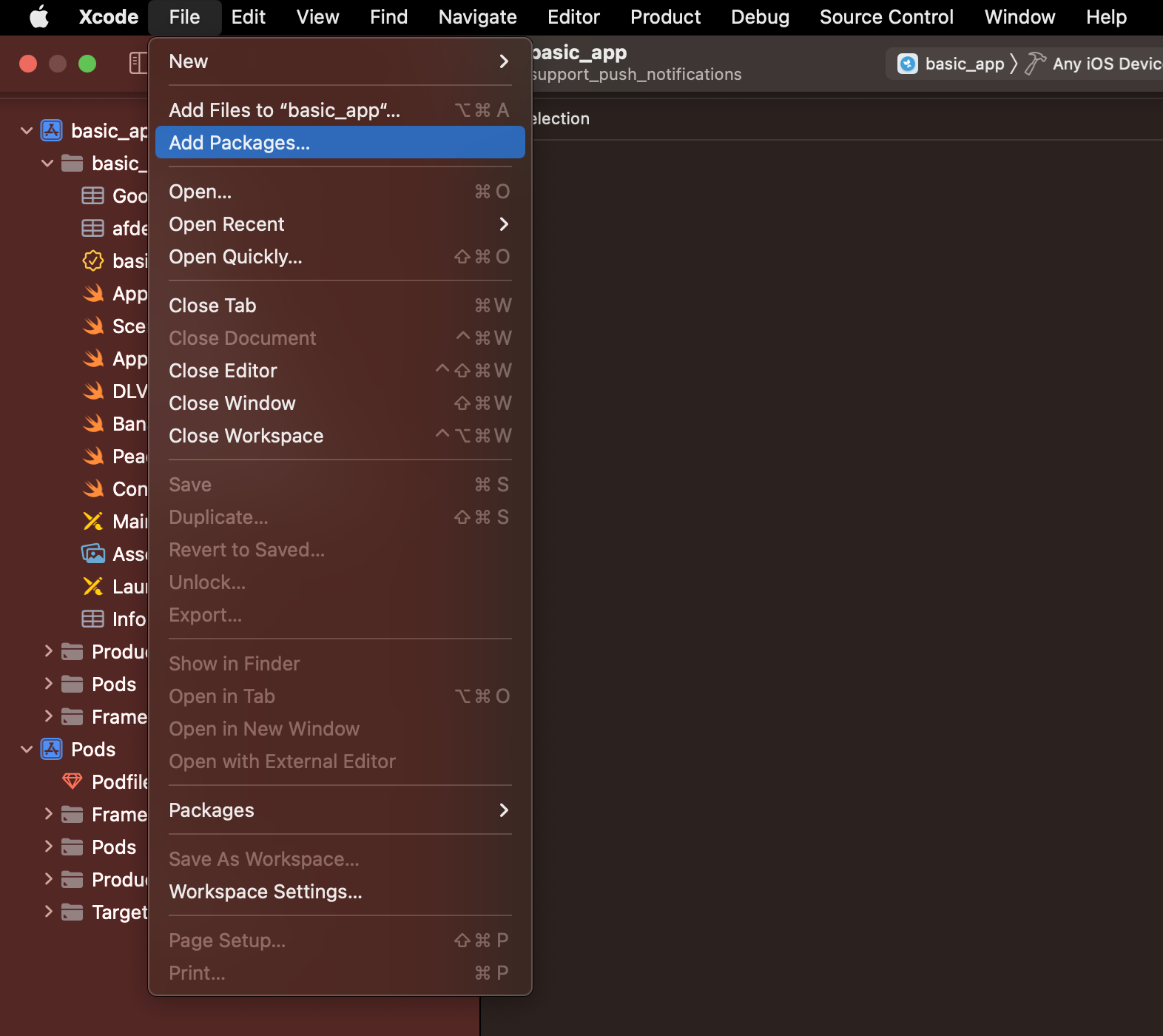
Task: Click the Pods project icon in navigator
Action: pyautogui.click(x=51, y=749)
